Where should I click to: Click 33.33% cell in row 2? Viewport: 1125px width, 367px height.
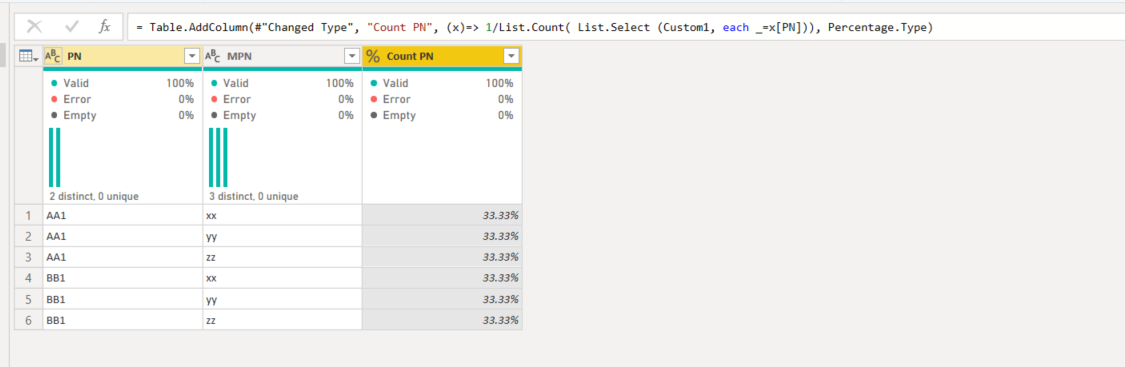[443, 236]
